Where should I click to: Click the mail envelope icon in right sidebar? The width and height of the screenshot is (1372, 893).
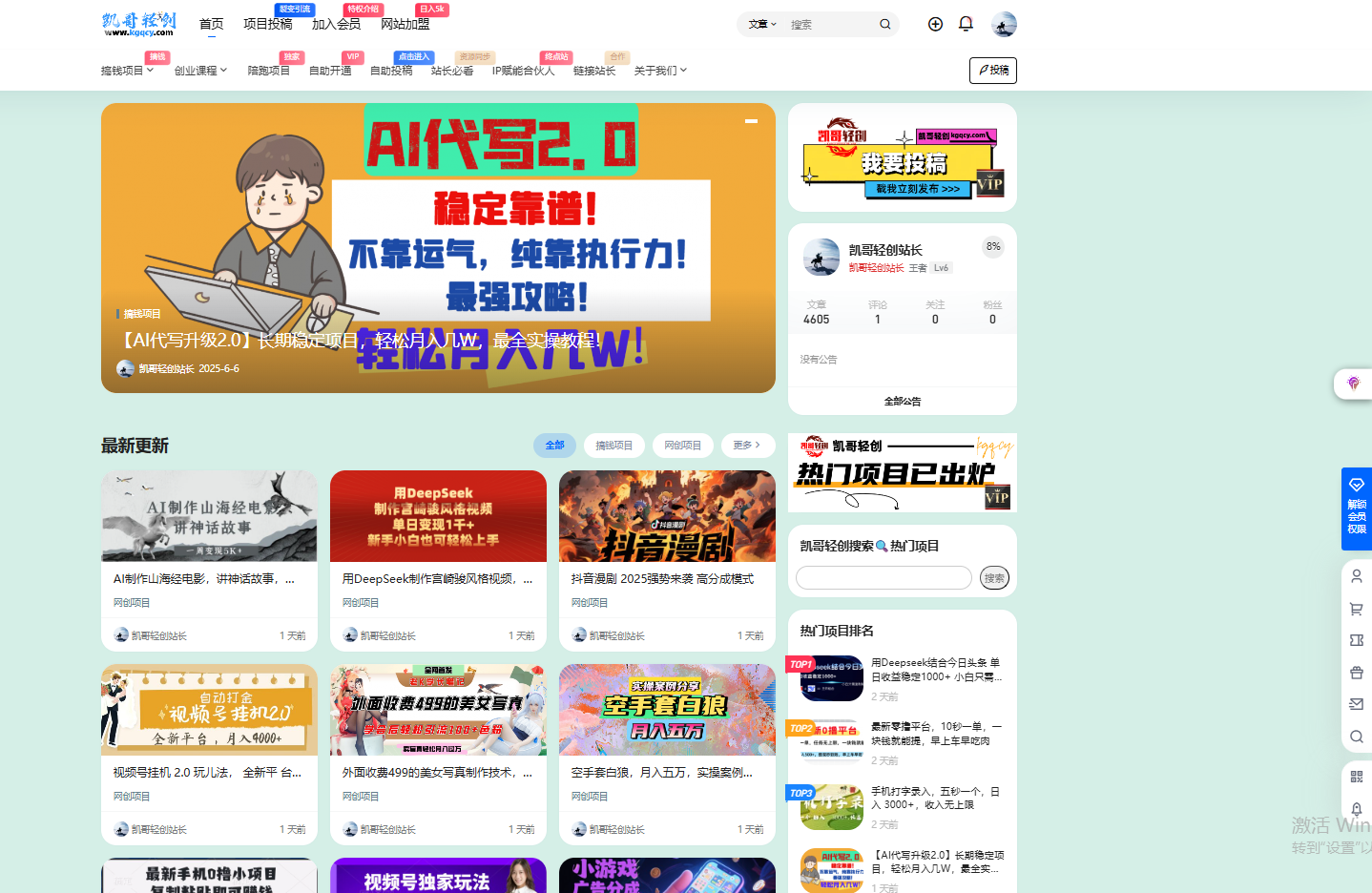tap(1357, 704)
